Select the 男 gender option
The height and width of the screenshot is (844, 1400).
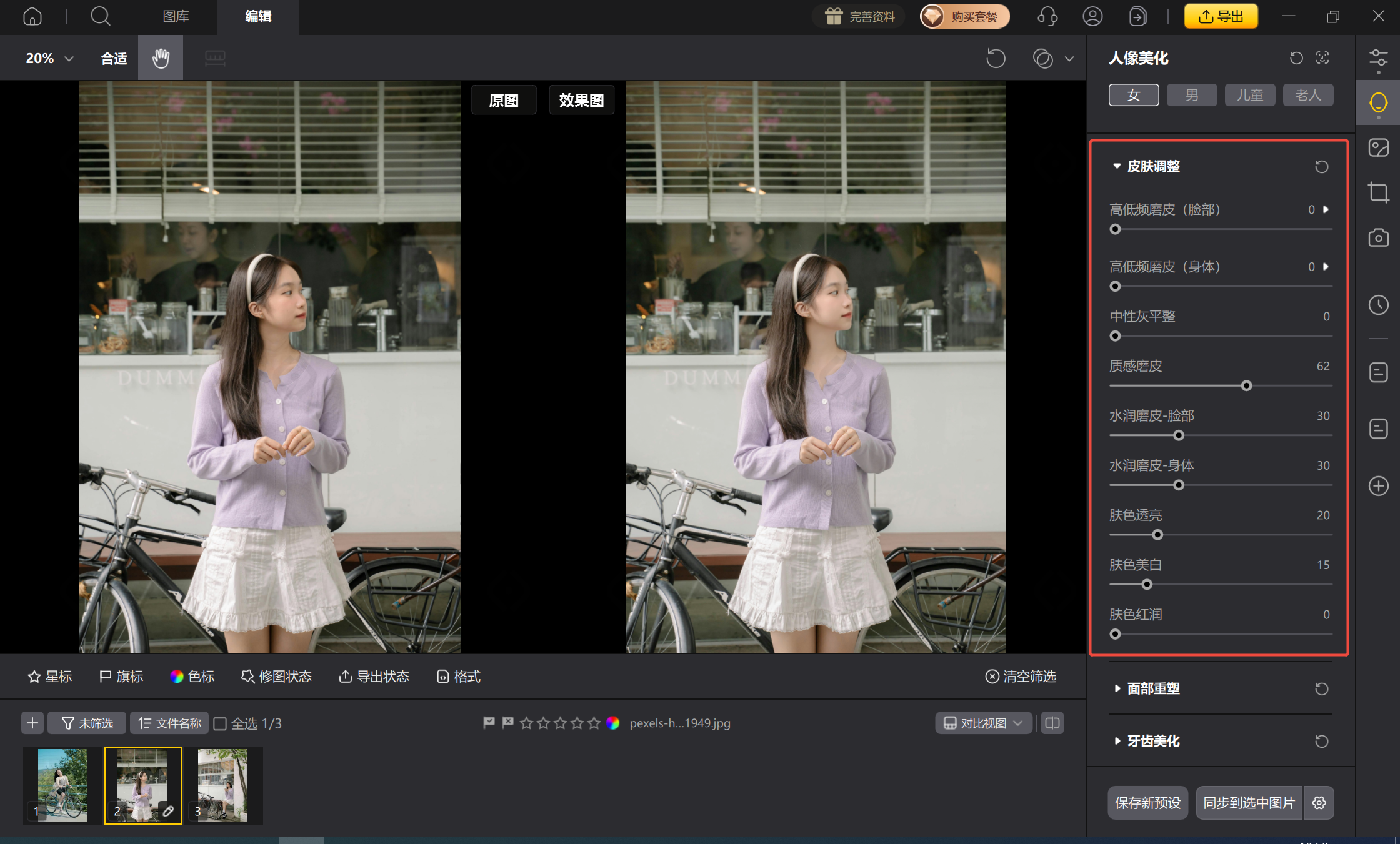click(1192, 95)
